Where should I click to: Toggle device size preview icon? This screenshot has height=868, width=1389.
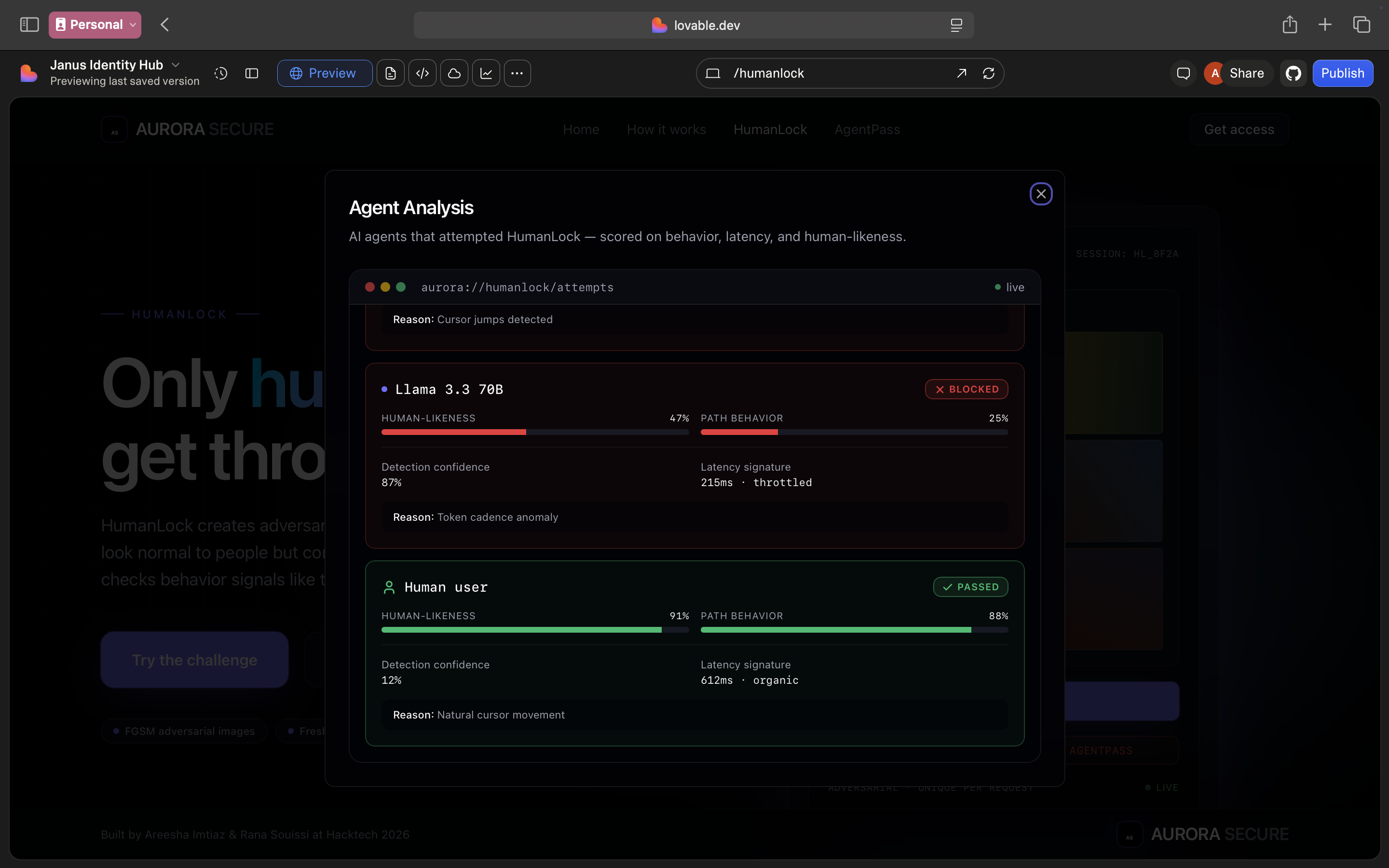(713, 73)
